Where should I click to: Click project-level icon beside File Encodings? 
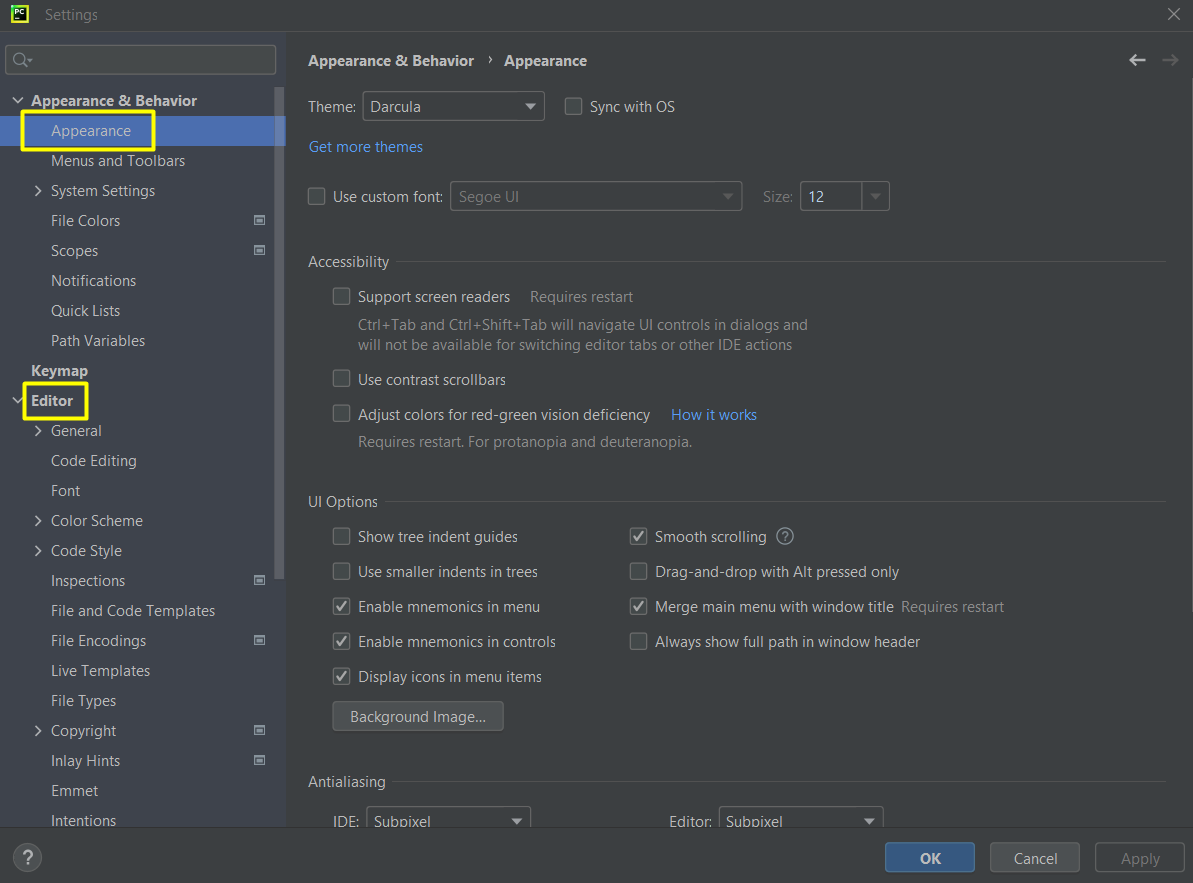[259, 640]
